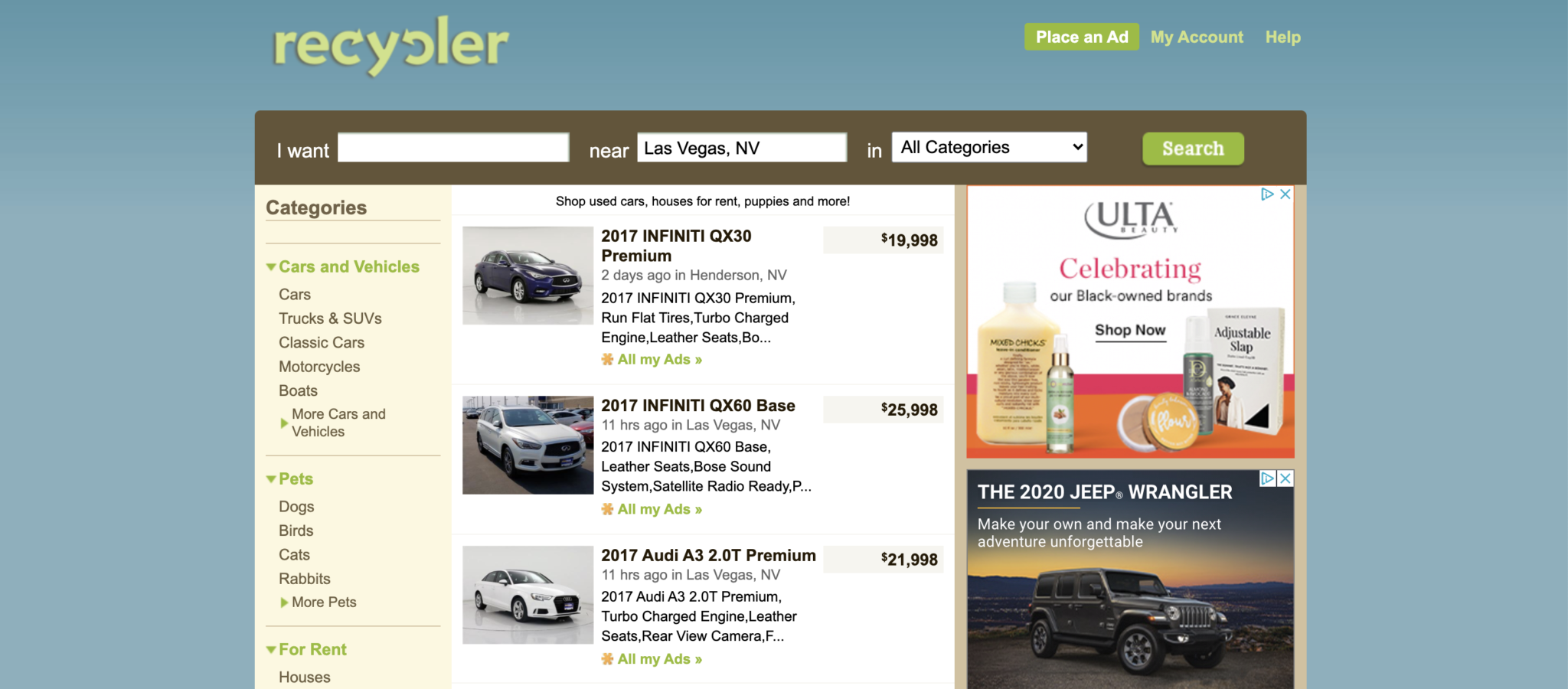The width and height of the screenshot is (1568, 689).
Task: Open the INFINITI QX60 car thumbnail
Action: point(528,445)
